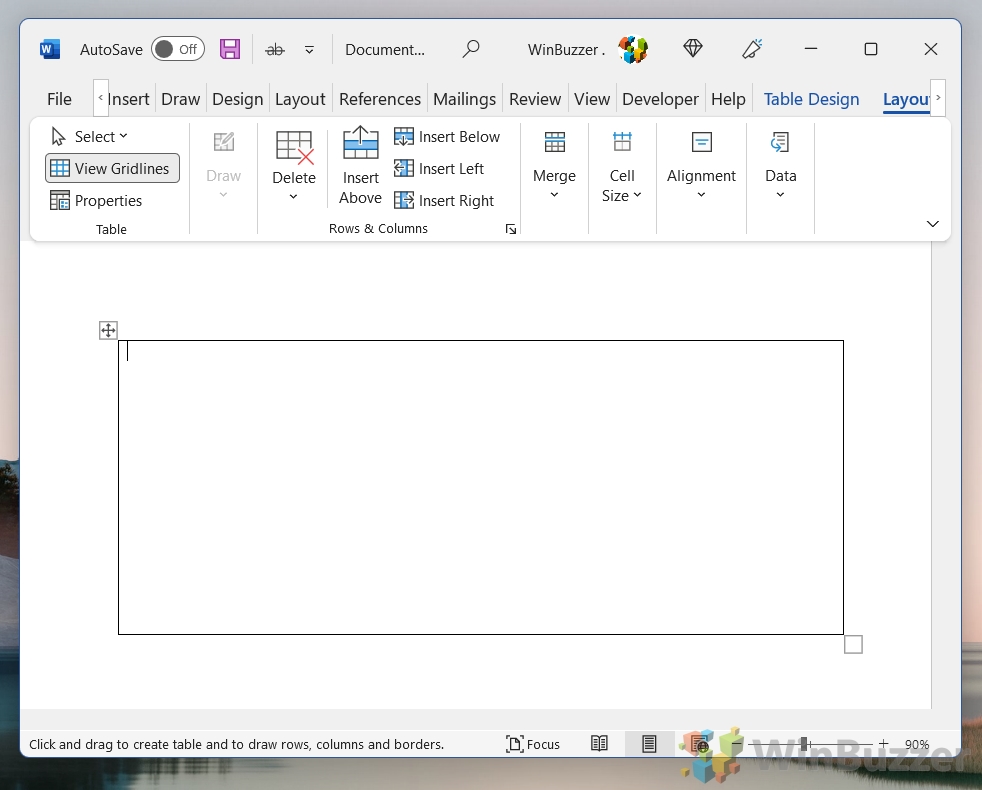The image size is (982, 790).
Task: Click the Save icon in title bar
Action: (230, 49)
